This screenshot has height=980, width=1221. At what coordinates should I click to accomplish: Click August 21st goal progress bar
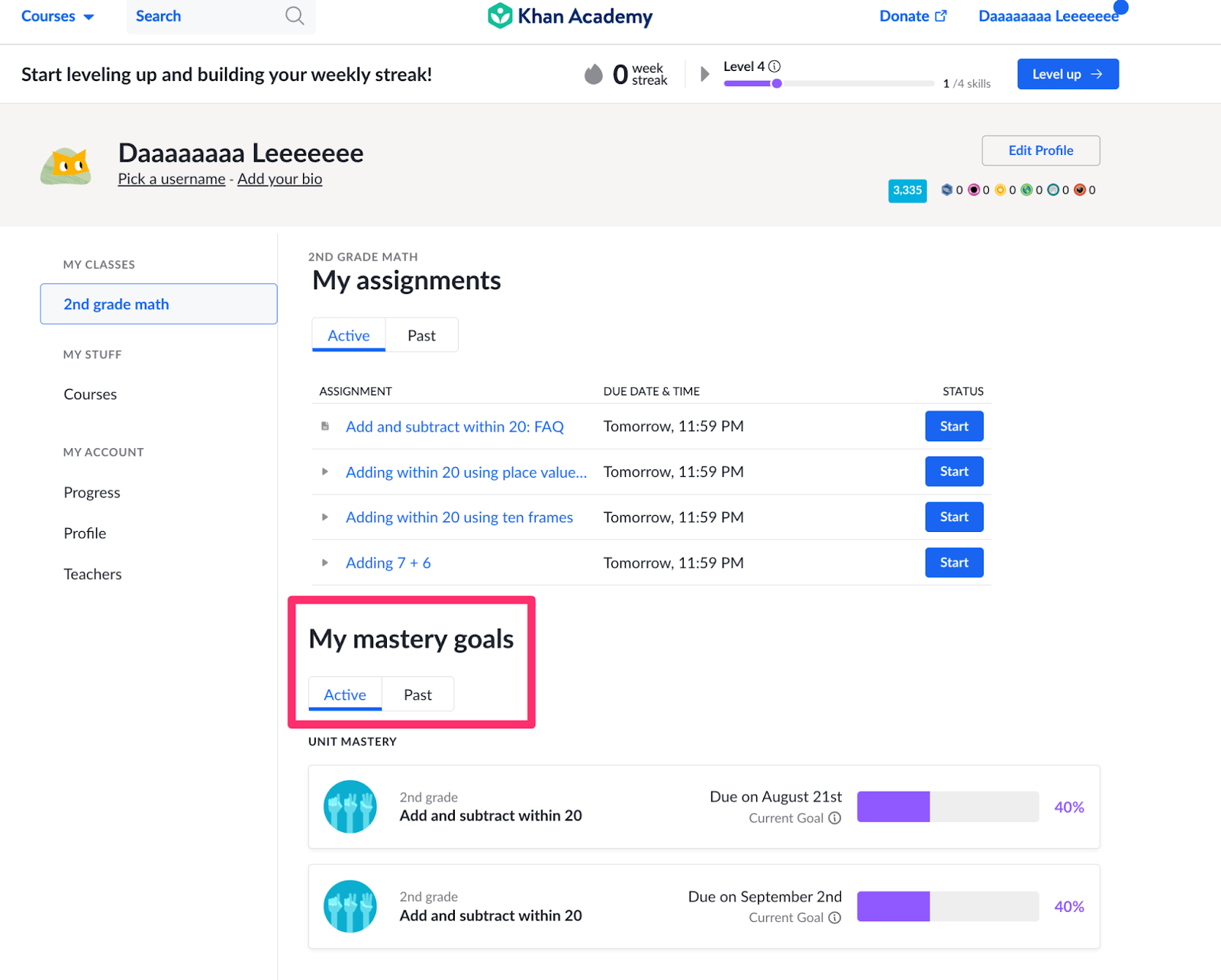click(x=948, y=807)
